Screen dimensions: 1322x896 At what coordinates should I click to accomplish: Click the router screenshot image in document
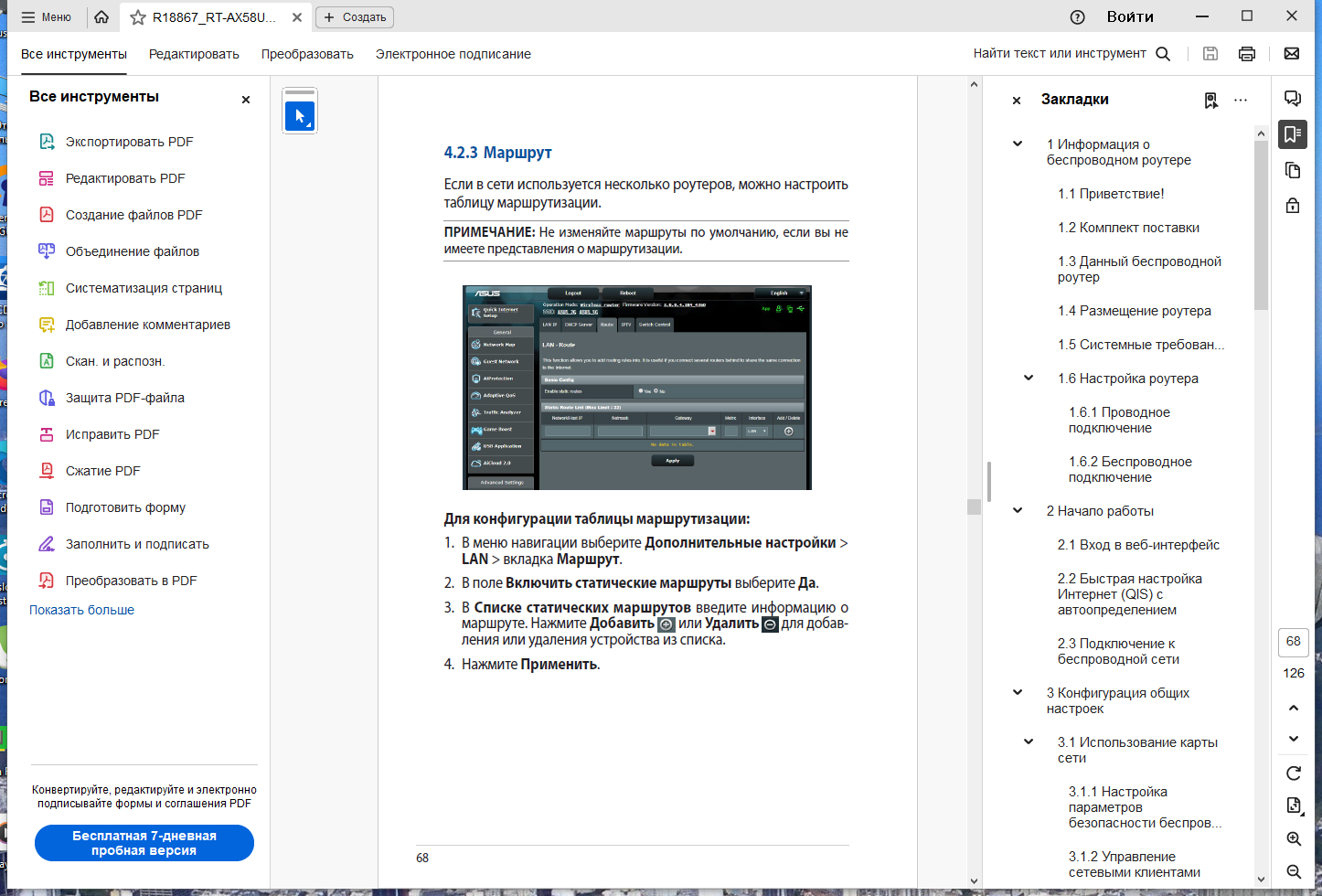pos(637,388)
